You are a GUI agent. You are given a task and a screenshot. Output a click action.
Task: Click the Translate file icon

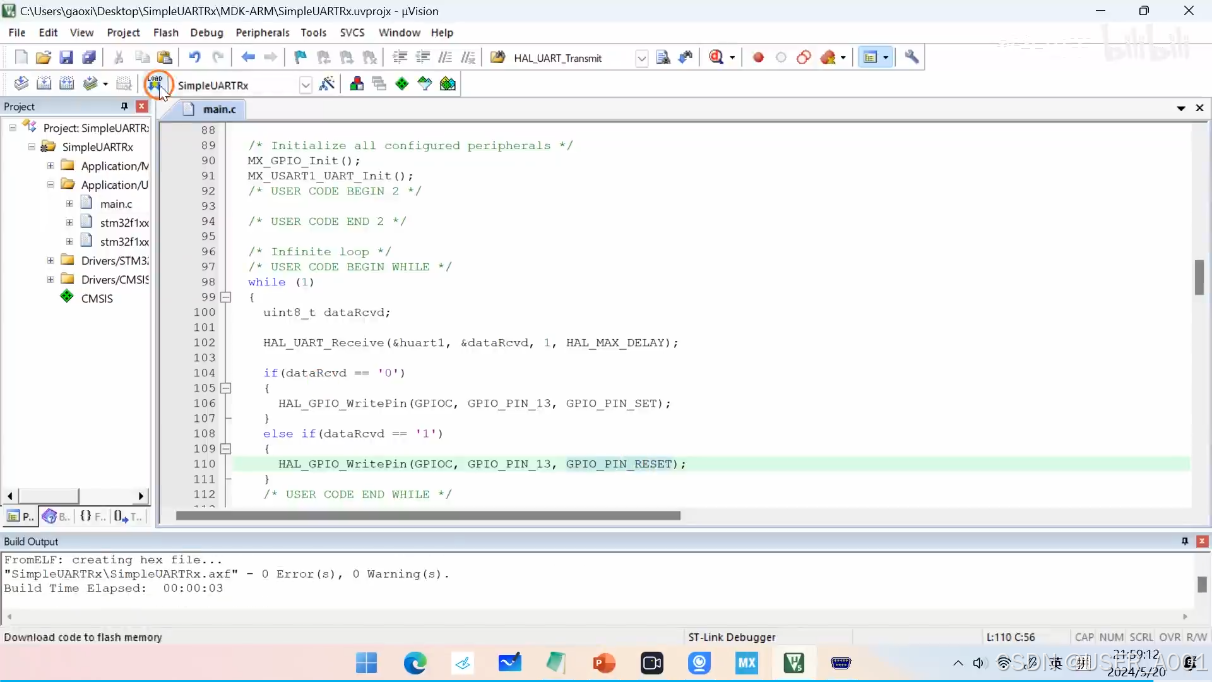21,84
